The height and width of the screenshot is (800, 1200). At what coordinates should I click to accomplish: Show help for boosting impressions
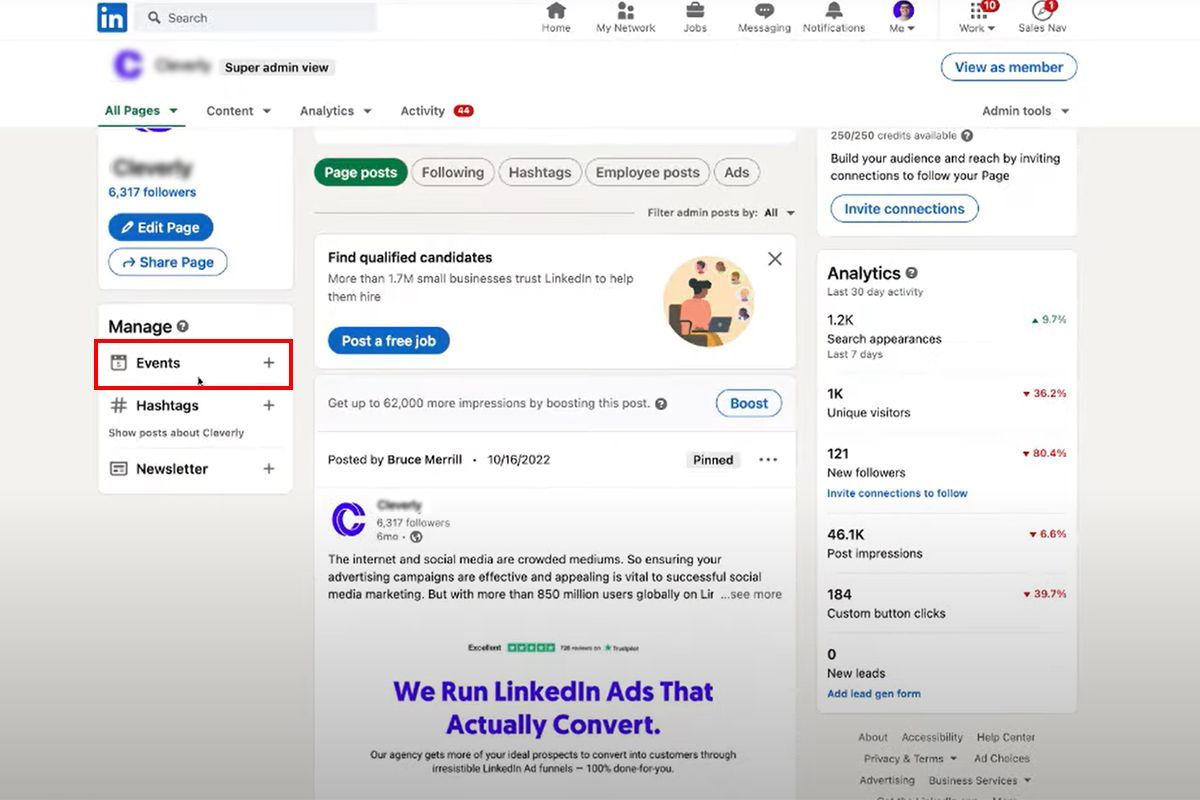661,404
